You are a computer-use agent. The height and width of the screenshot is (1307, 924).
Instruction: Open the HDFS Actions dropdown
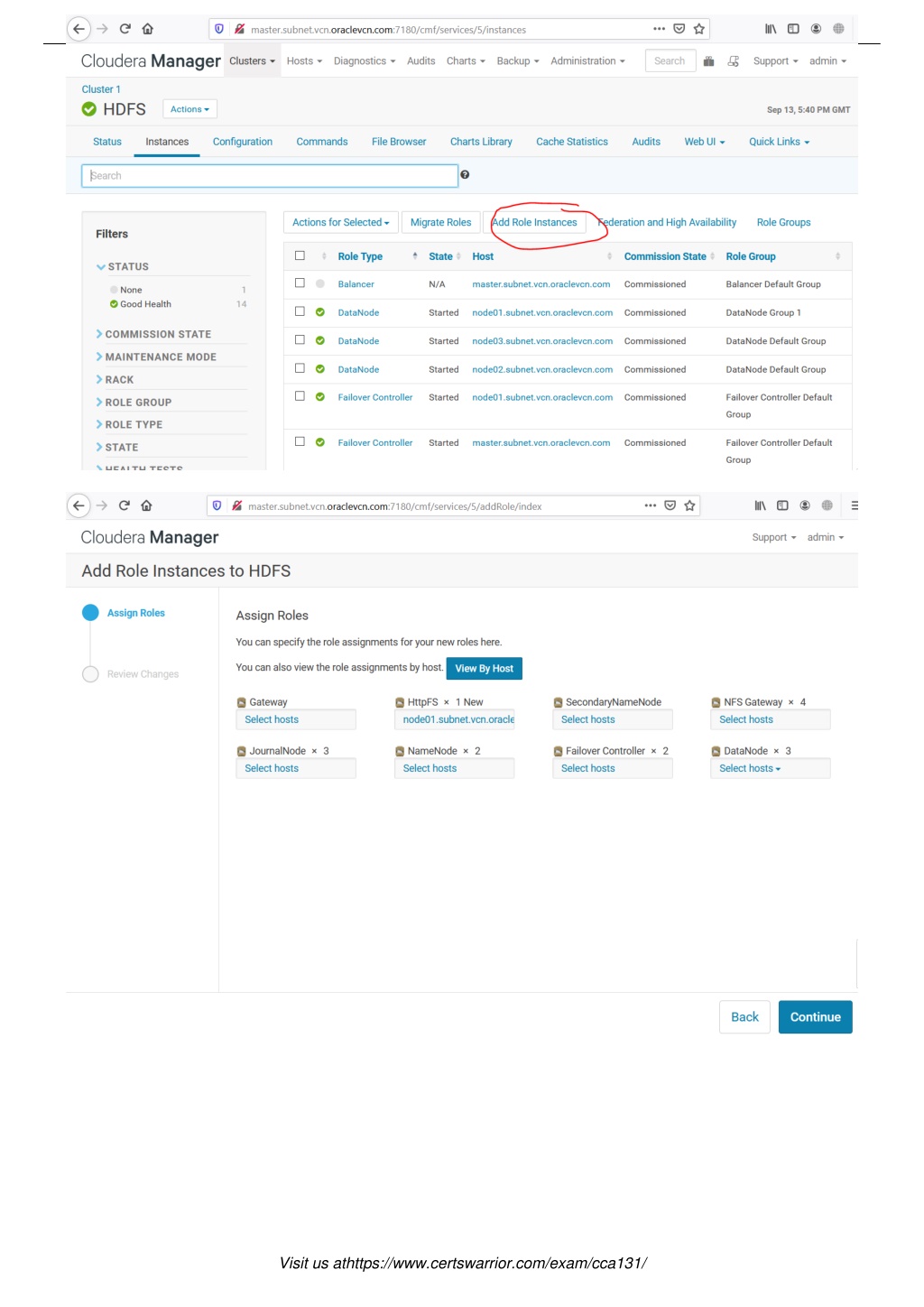(189, 109)
